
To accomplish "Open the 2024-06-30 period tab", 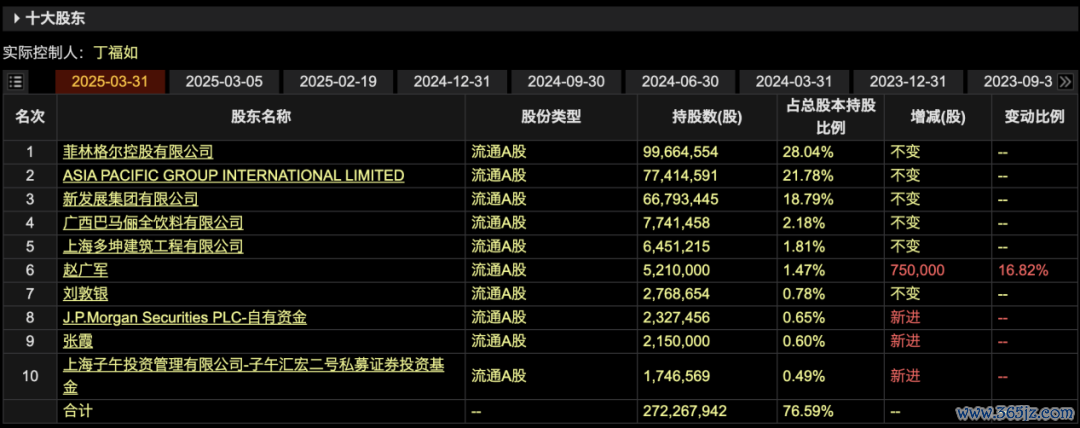I will (x=679, y=82).
